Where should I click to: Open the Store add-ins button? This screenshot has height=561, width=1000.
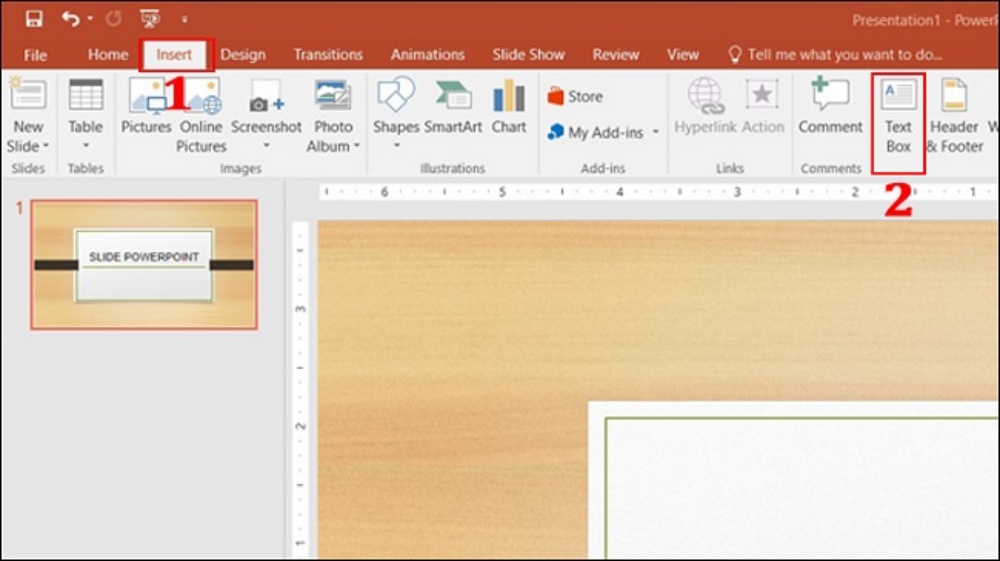tap(575, 97)
